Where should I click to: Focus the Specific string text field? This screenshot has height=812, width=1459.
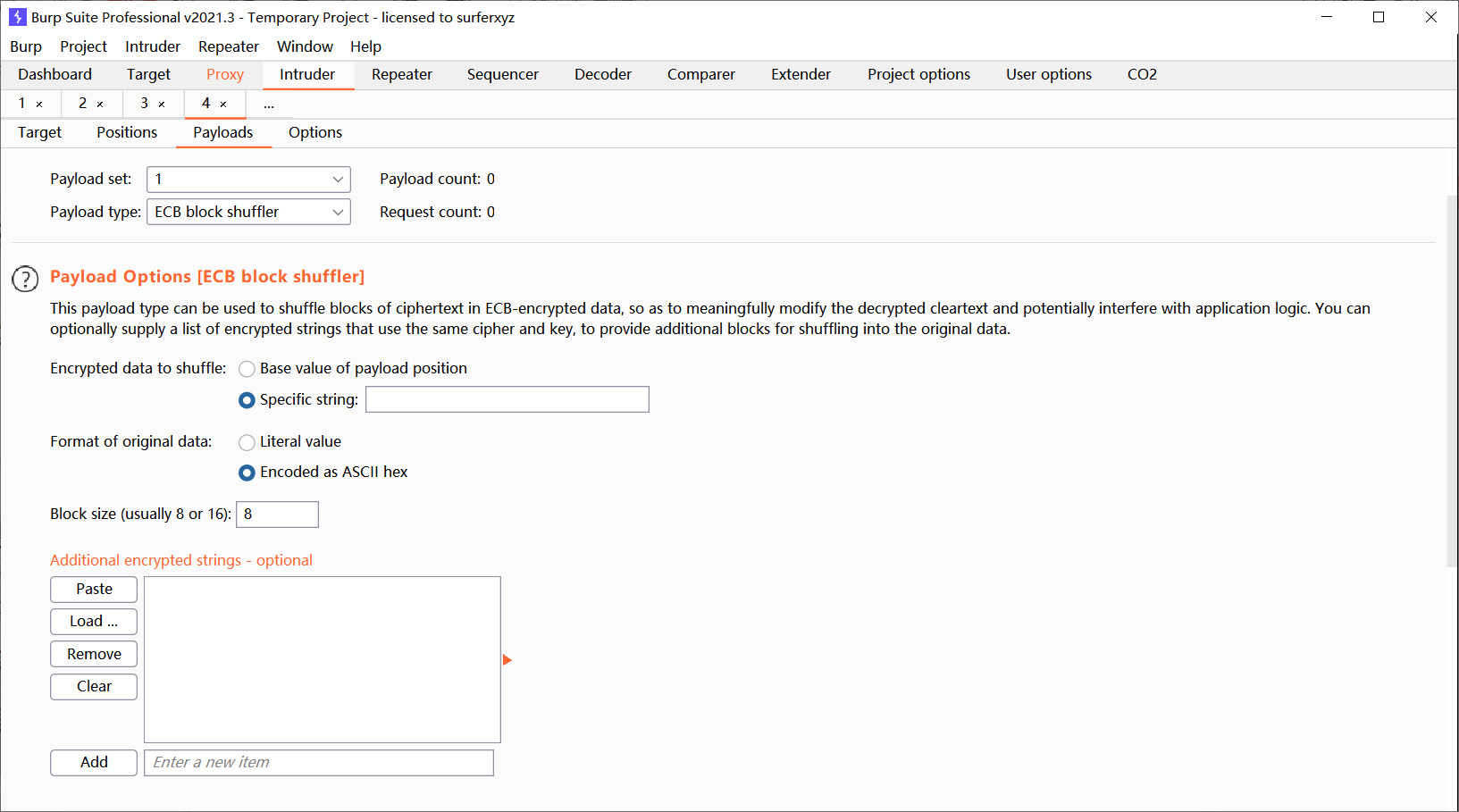pyautogui.click(x=507, y=399)
